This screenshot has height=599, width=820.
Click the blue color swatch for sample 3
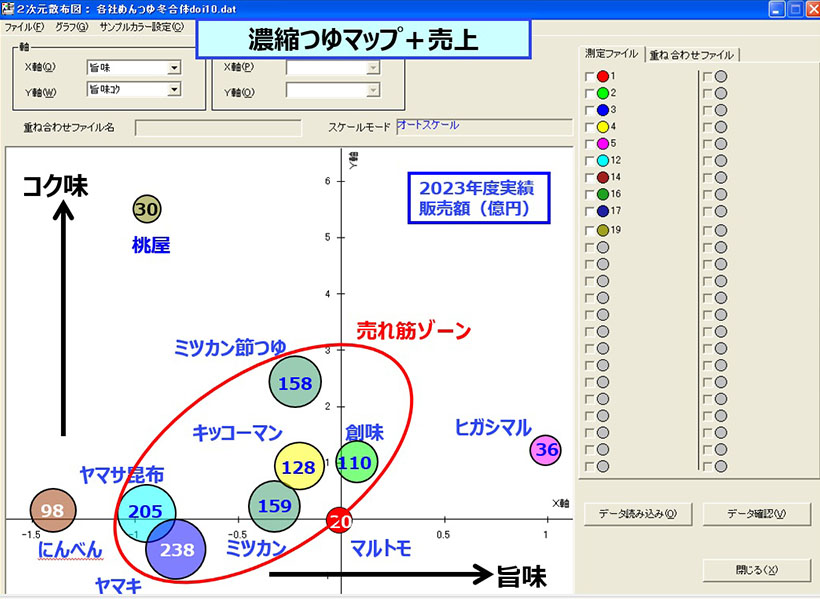[603, 109]
